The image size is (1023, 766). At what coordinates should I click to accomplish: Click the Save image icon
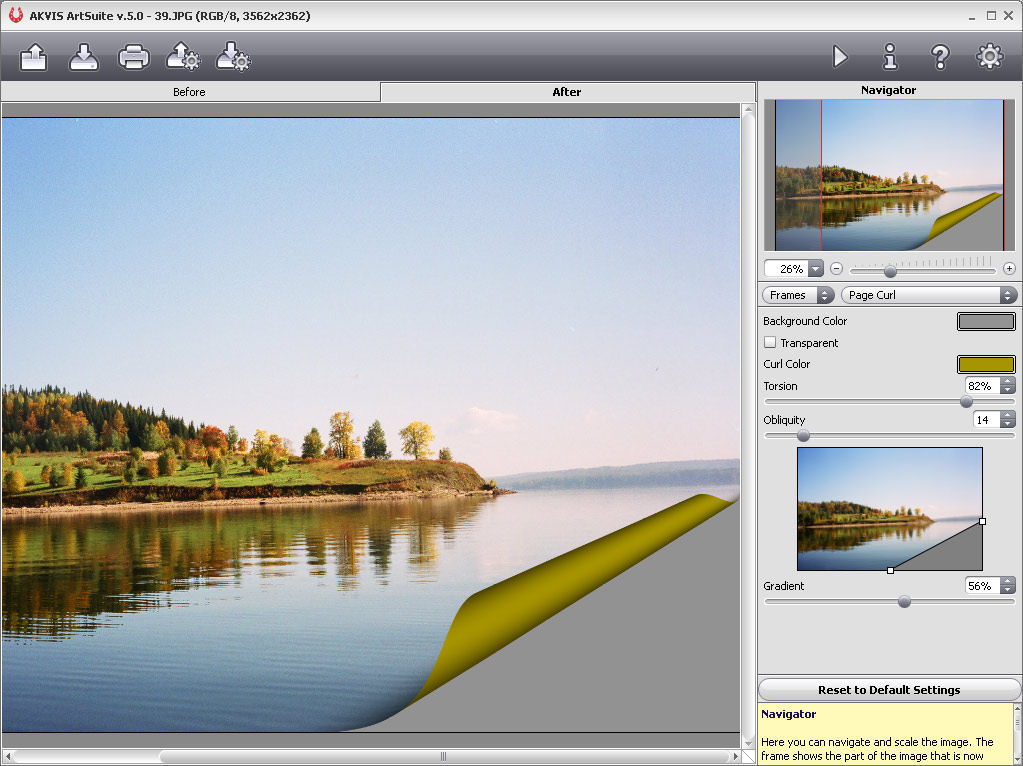(x=84, y=57)
